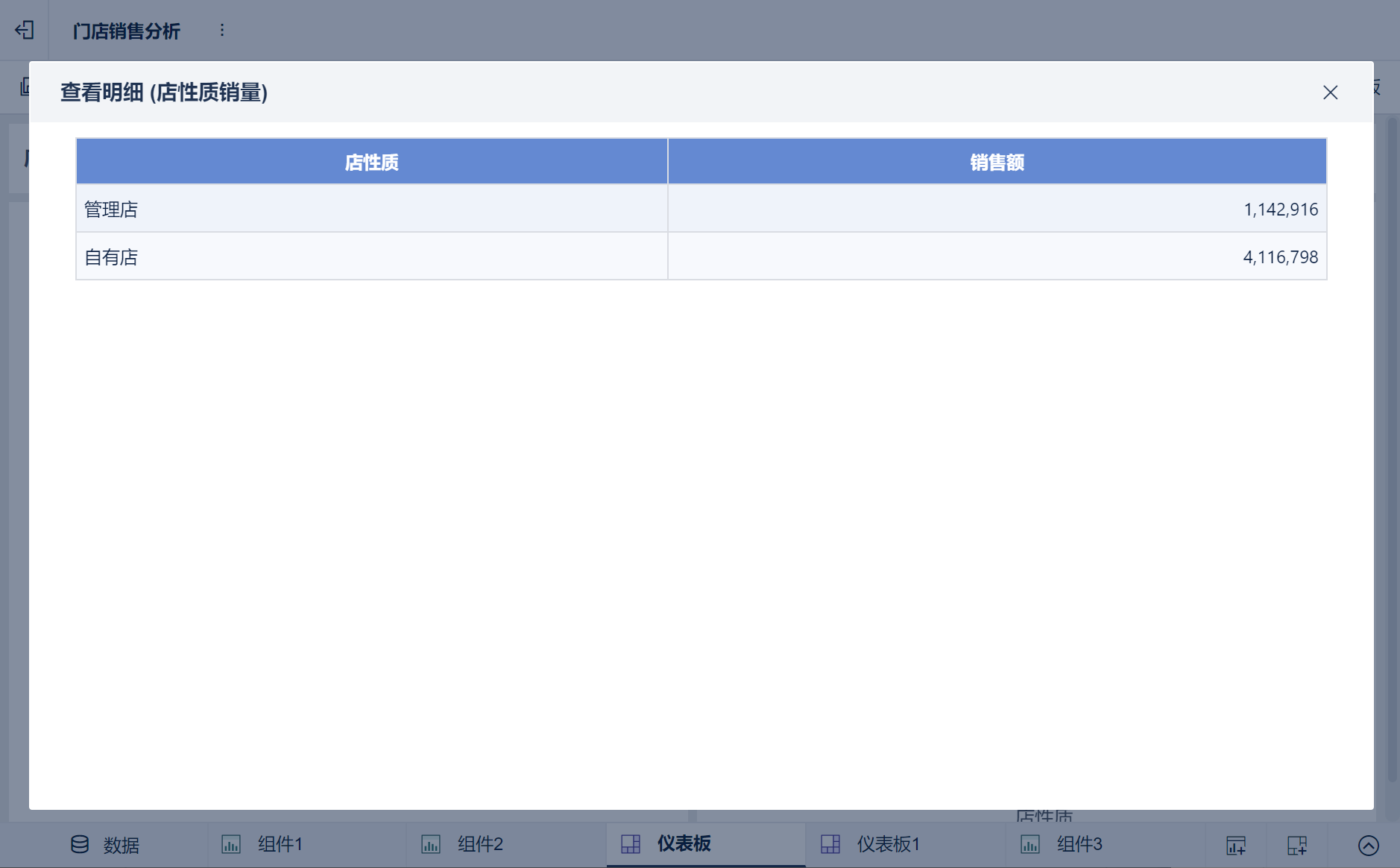Open the three-dot menu beside 门店销售分析

pos(221,30)
